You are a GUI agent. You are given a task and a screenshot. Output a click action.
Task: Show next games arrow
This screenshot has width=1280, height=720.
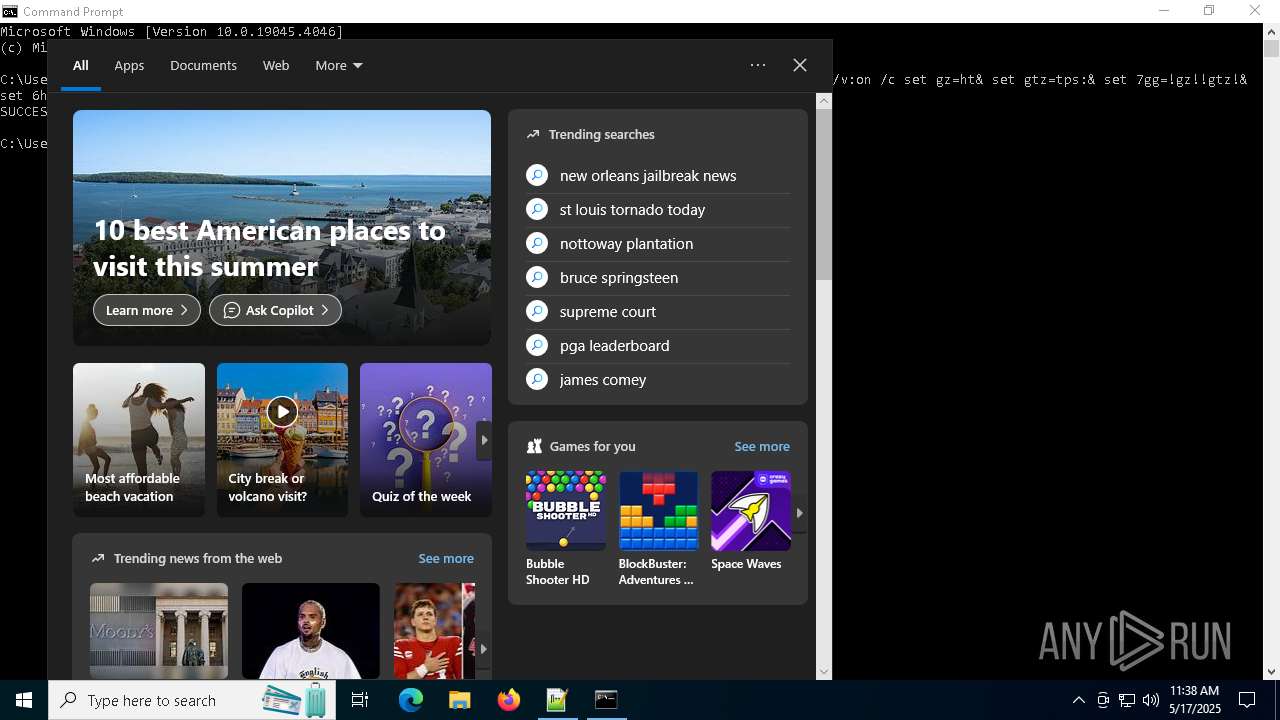[799, 513]
